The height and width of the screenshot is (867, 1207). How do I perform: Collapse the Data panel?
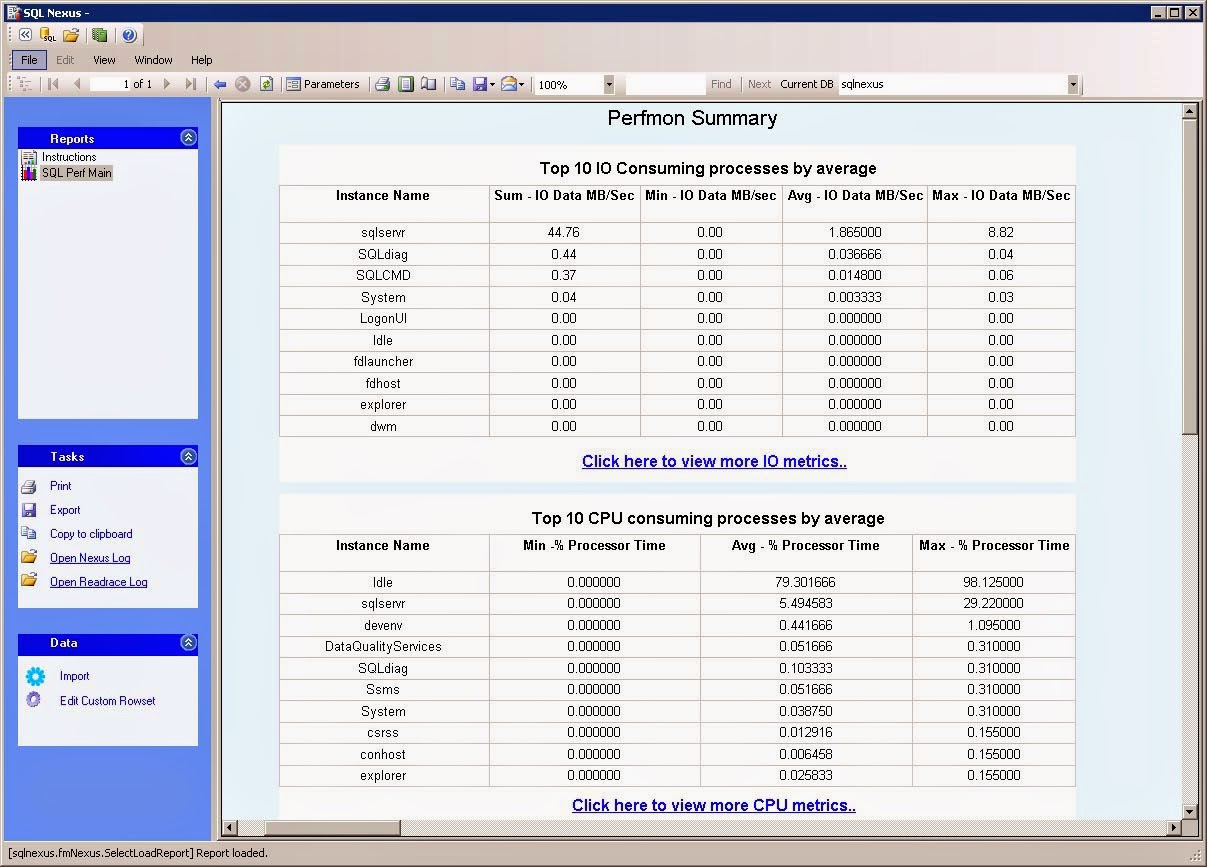click(188, 643)
